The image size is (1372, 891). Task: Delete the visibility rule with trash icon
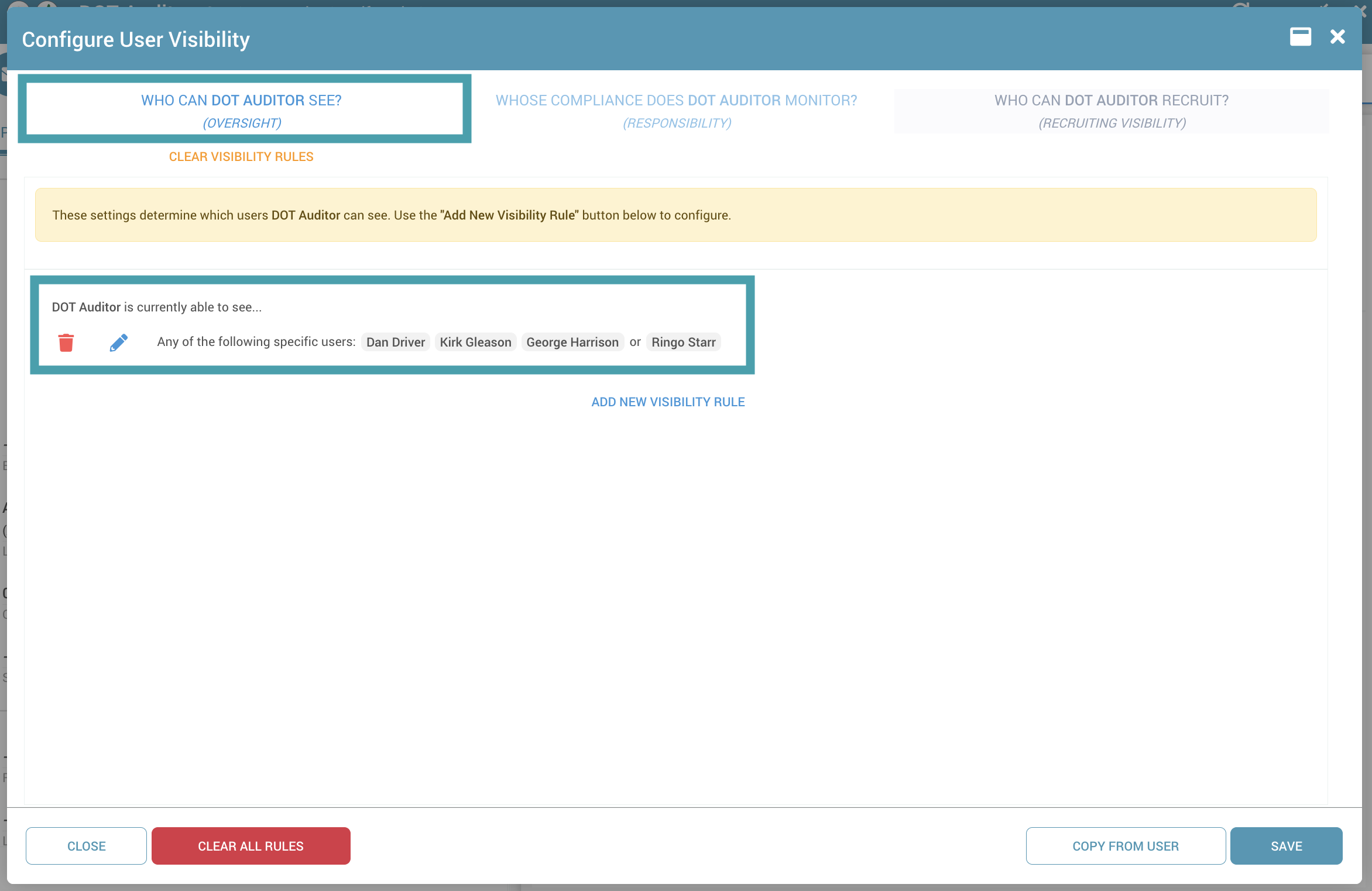coord(66,342)
